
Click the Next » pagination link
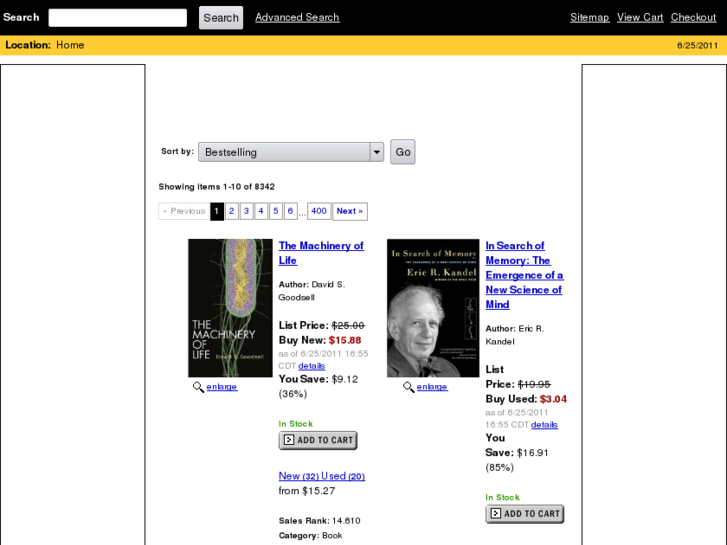[350, 211]
